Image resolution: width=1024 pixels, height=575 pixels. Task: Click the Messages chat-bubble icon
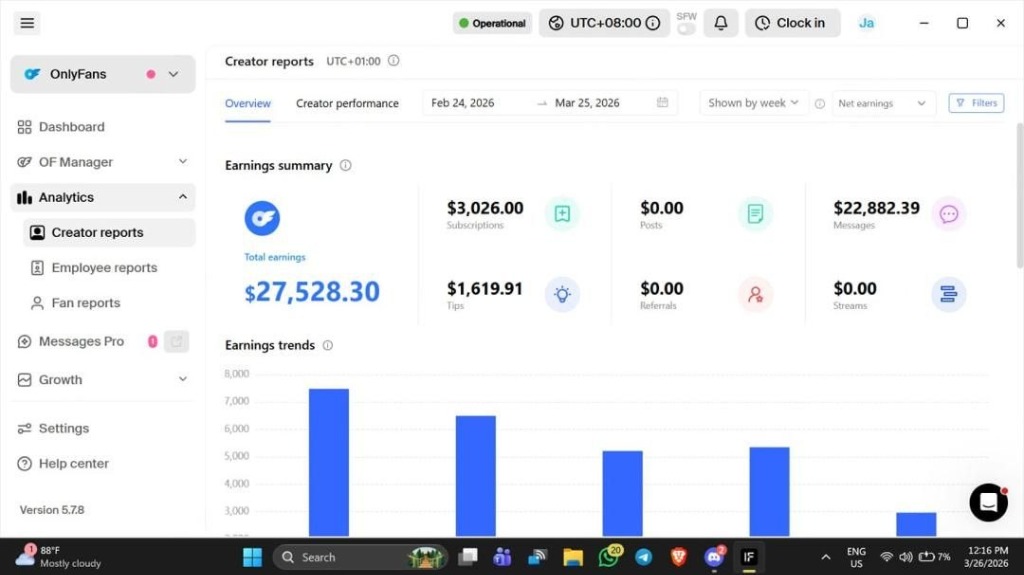[x=949, y=214]
